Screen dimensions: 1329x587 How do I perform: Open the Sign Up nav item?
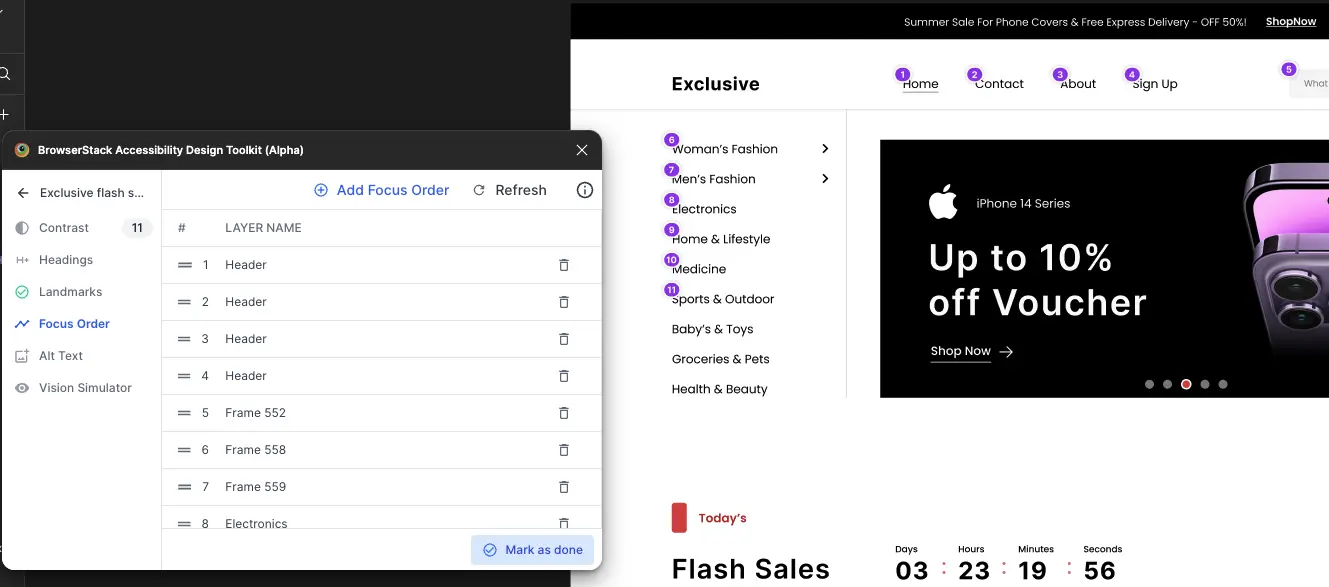click(x=1155, y=84)
